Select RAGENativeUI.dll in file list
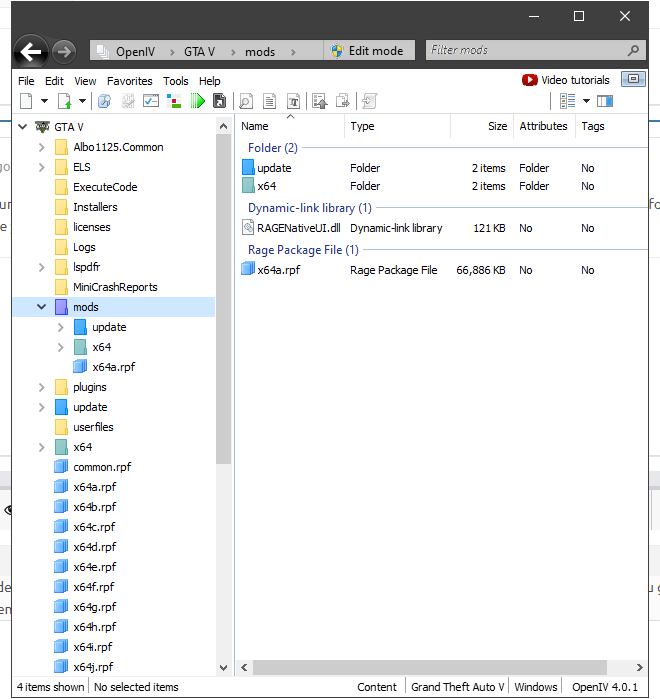Image resolution: width=660 pixels, height=699 pixels. (x=299, y=228)
